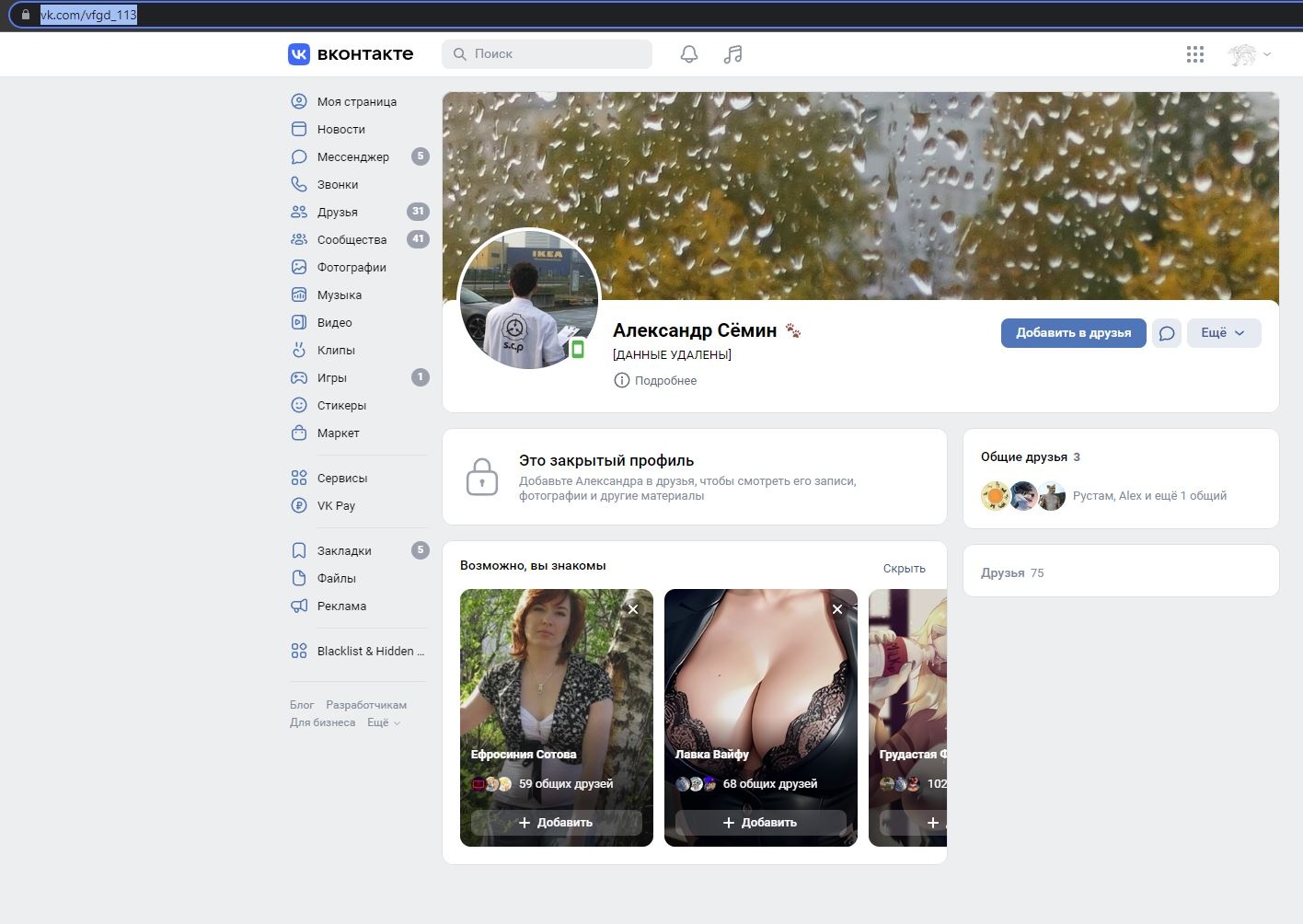Click the Поиск search field

click(547, 54)
